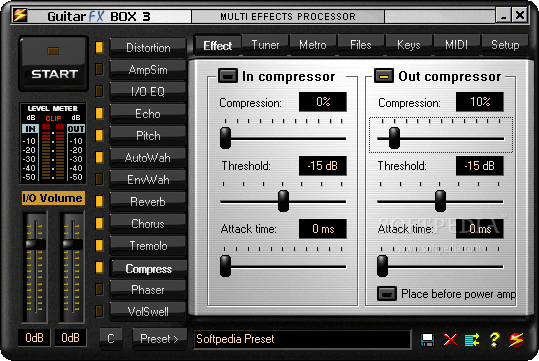Select the Compress effect button
Viewport: 539px width, 361px height.
(148, 268)
